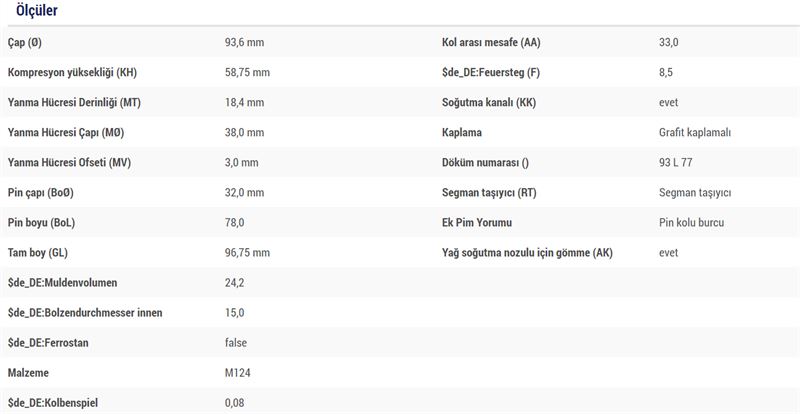Click the Ölçüler section heading
800x414 pixels.
point(36,11)
